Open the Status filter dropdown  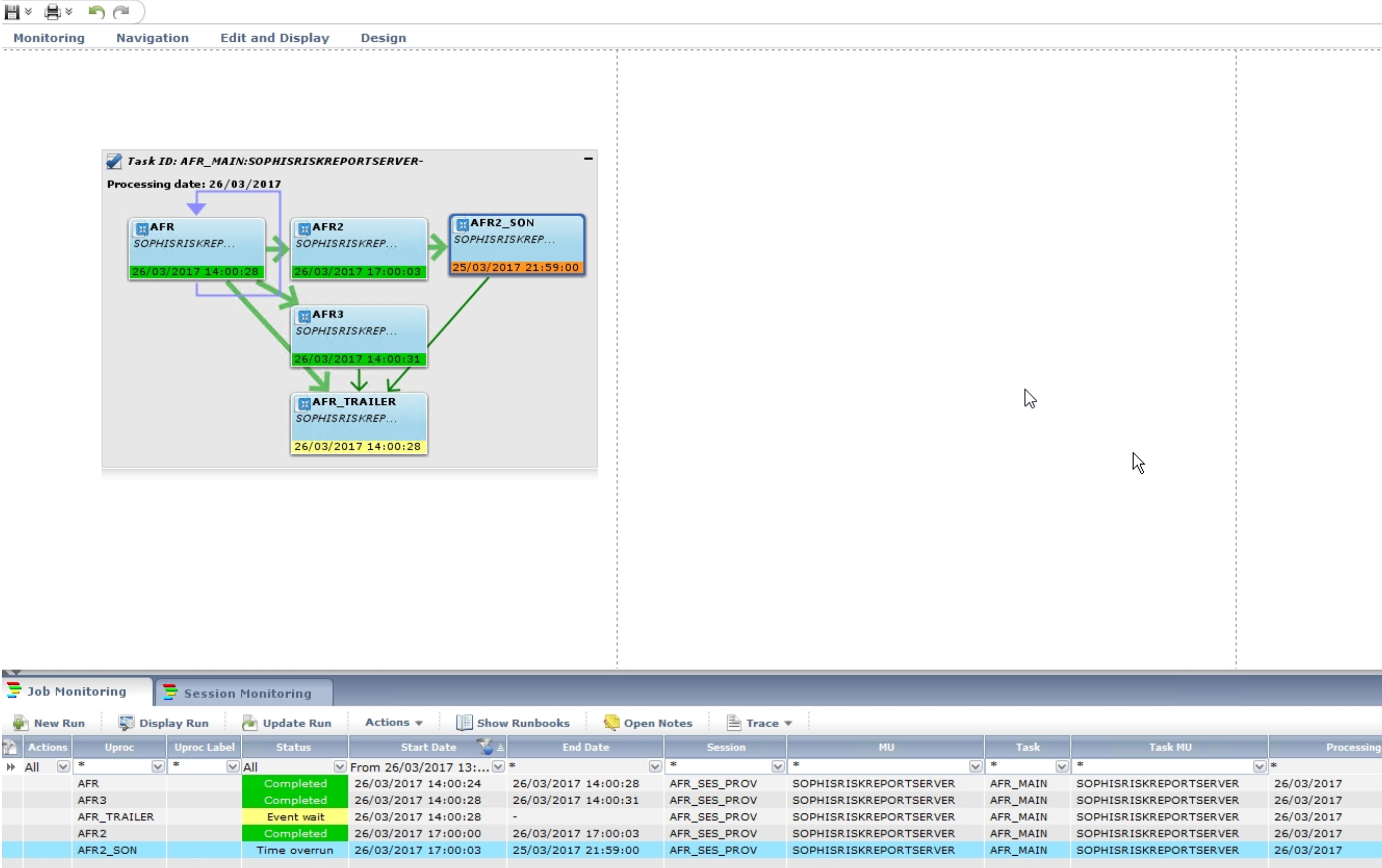coord(340,767)
